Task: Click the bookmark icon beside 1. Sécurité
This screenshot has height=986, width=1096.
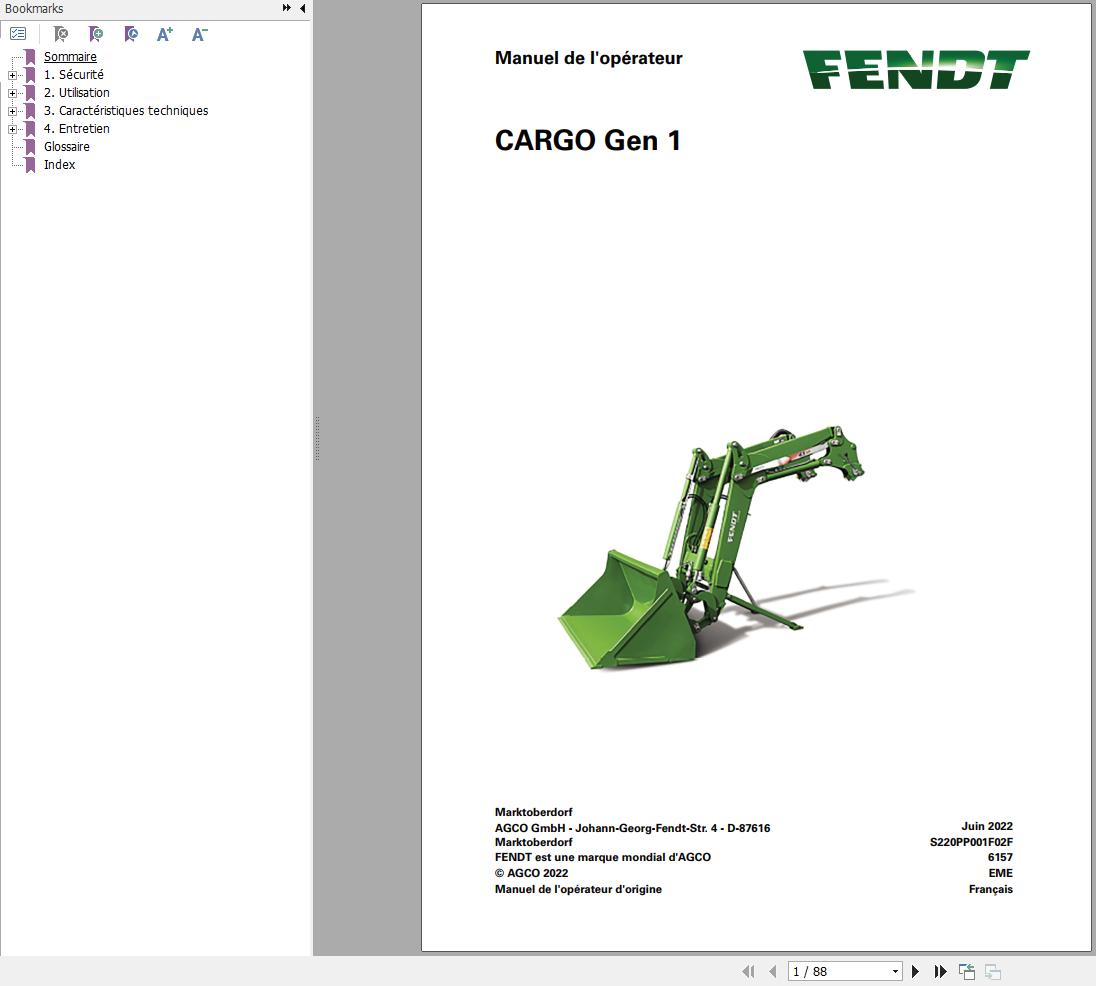Action: point(30,75)
